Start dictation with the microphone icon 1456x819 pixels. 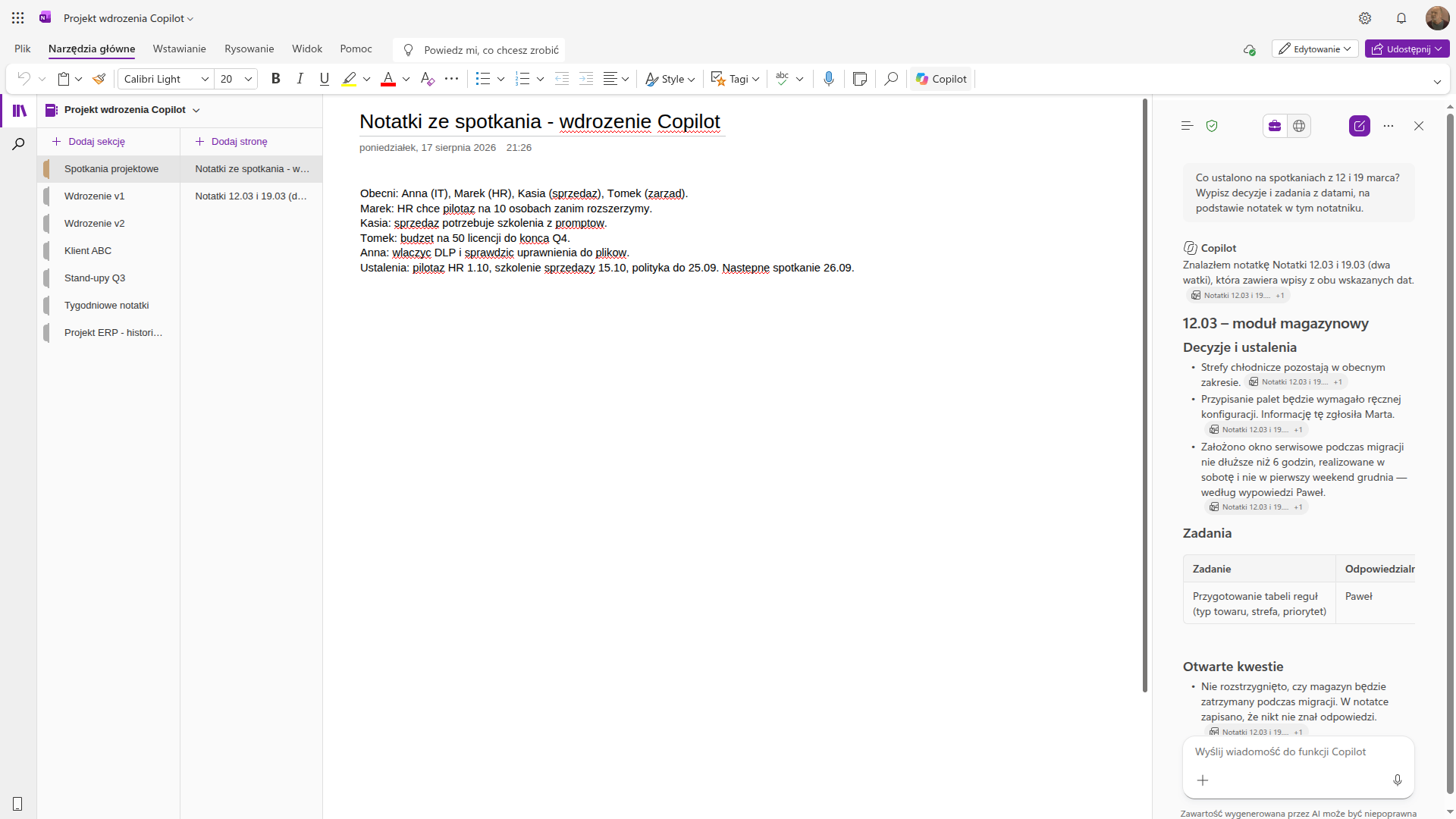pos(829,79)
